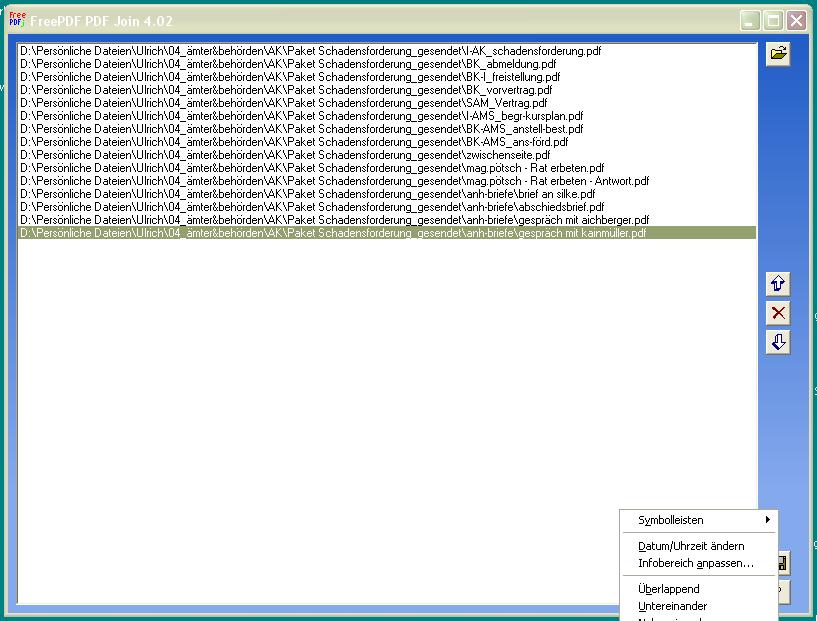This screenshot has height=621, width=817.
Task: Minimize the FreePDF Join window
Action: 750,21
